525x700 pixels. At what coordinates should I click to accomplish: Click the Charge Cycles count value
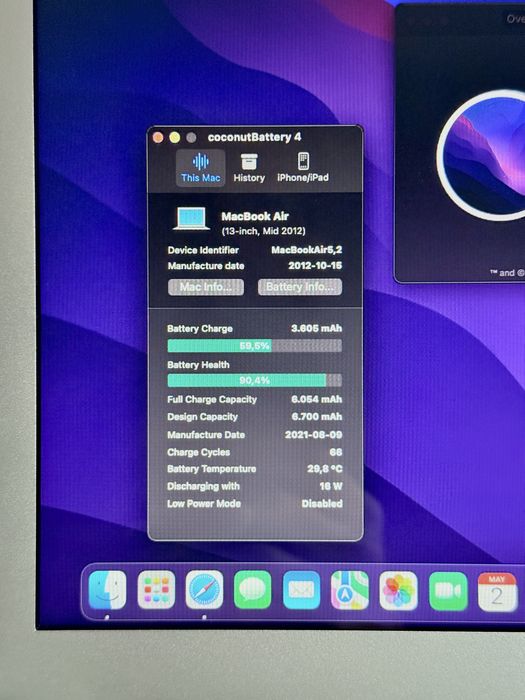tap(336, 452)
